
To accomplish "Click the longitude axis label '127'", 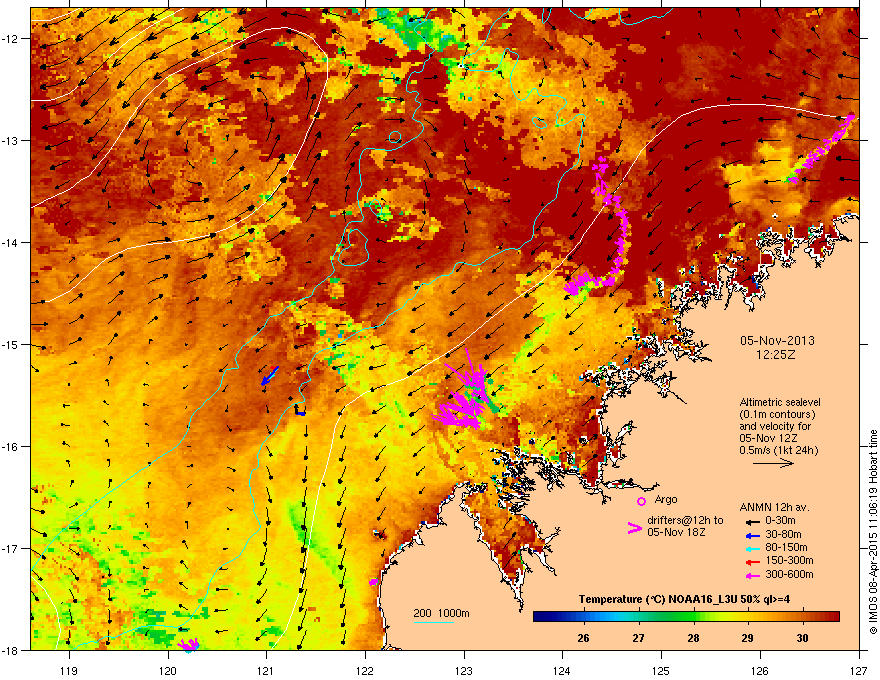I will click(x=858, y=671).
